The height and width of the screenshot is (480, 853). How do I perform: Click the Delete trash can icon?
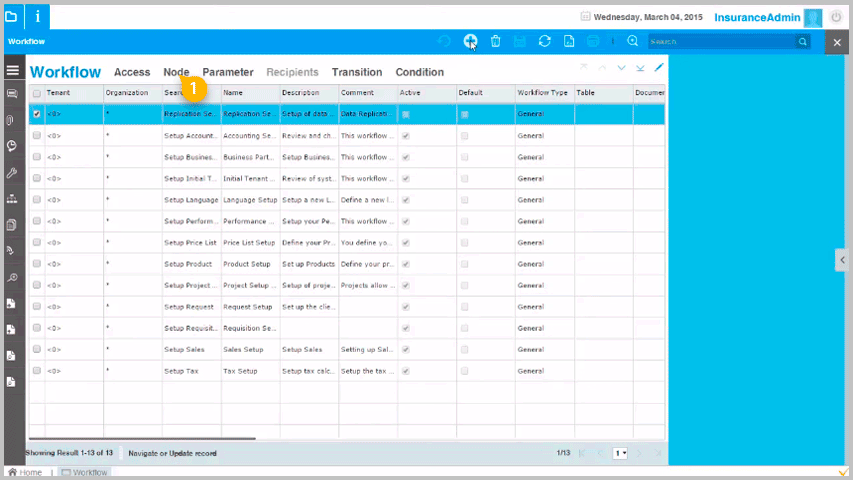tap(495, 41)
